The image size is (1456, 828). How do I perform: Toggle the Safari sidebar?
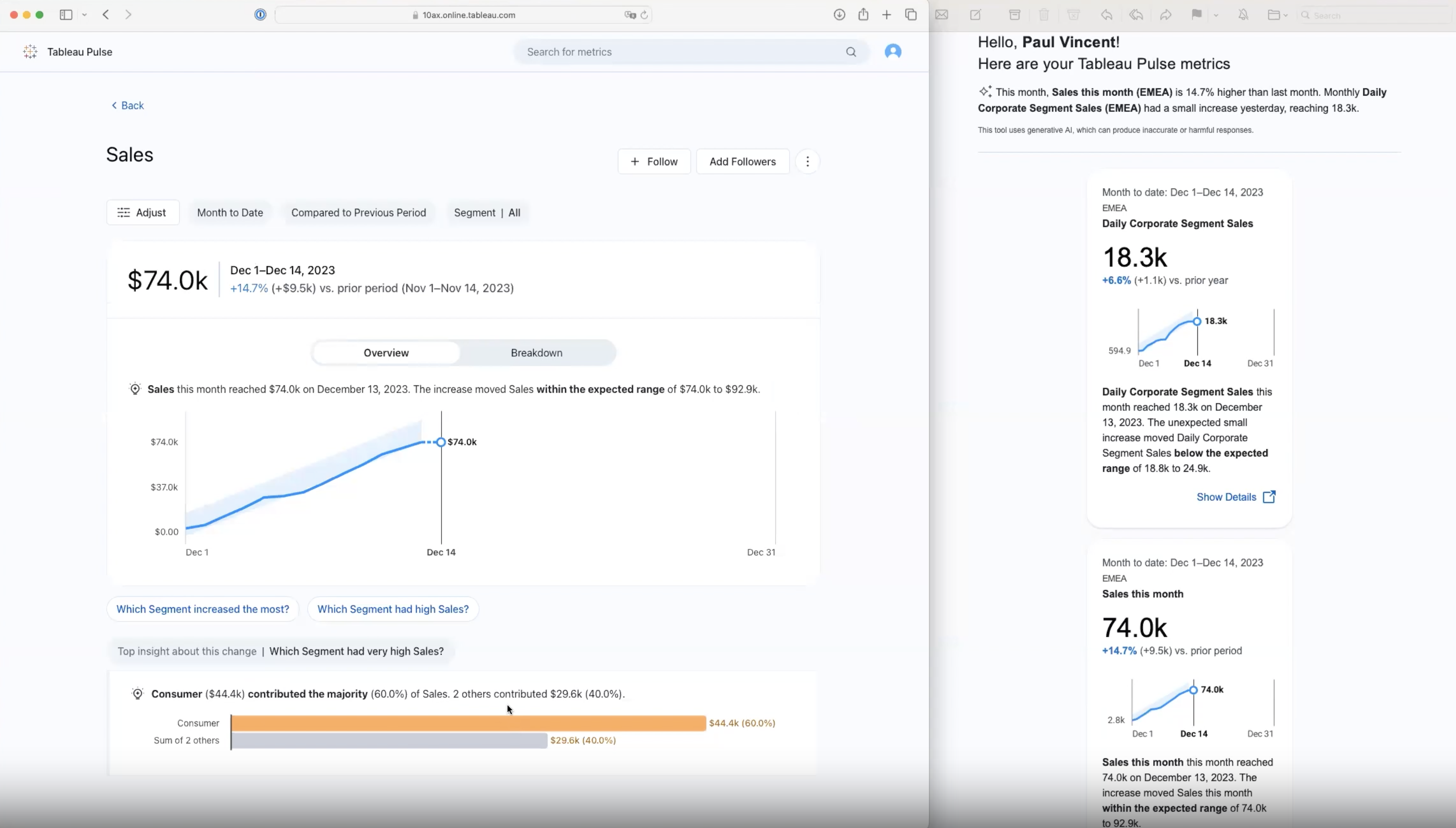pyautogui.click(x=66, y=15)
